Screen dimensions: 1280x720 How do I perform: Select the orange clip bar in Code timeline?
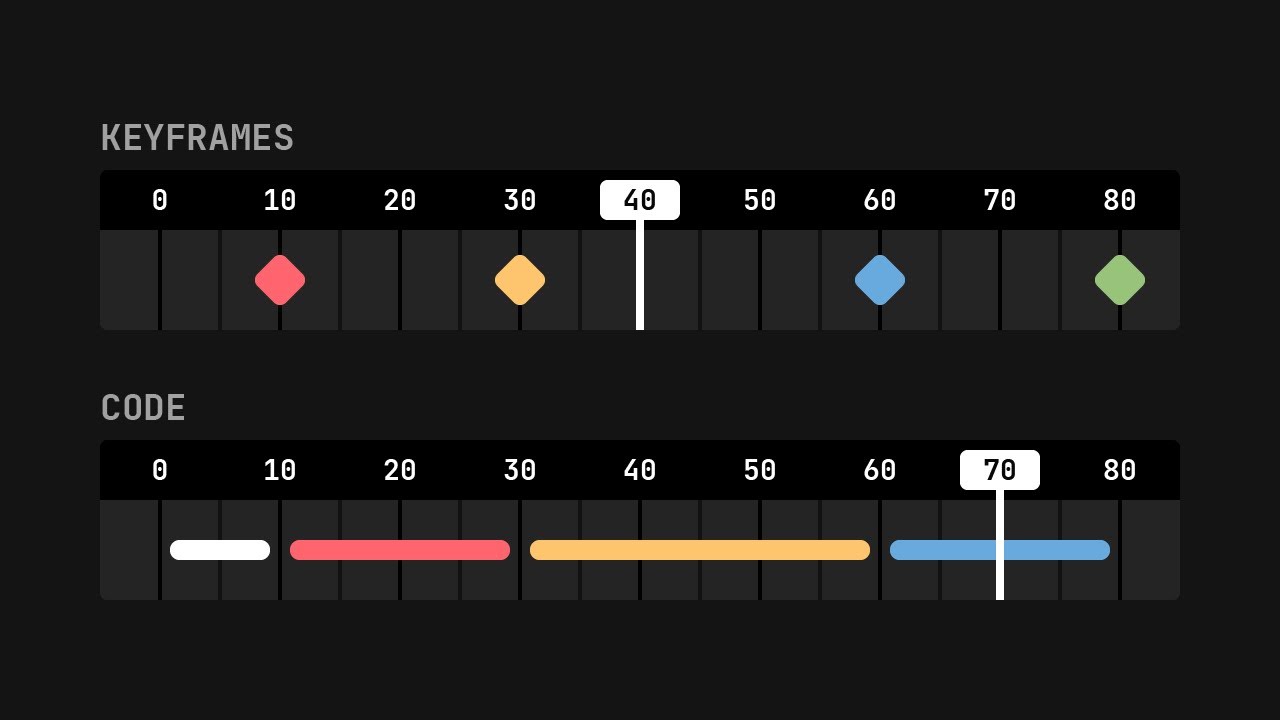point(700,550)
